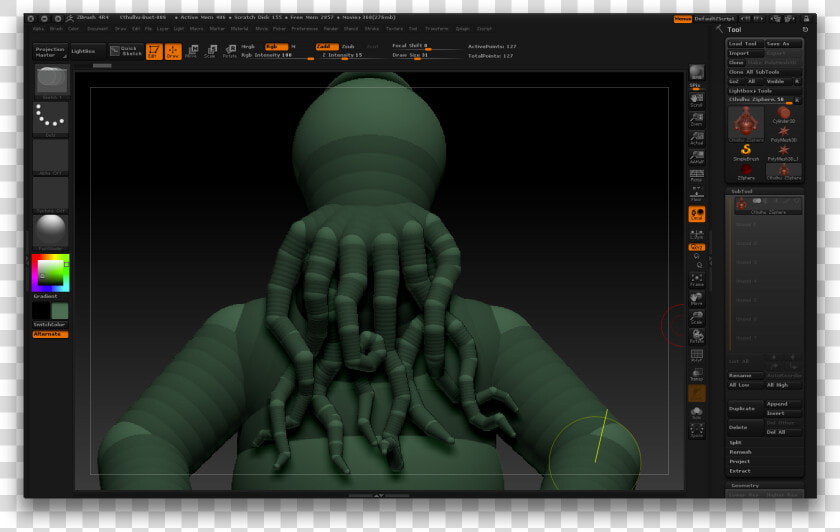Open the Alpha menu
840x532 pixels.
[38, 29]
